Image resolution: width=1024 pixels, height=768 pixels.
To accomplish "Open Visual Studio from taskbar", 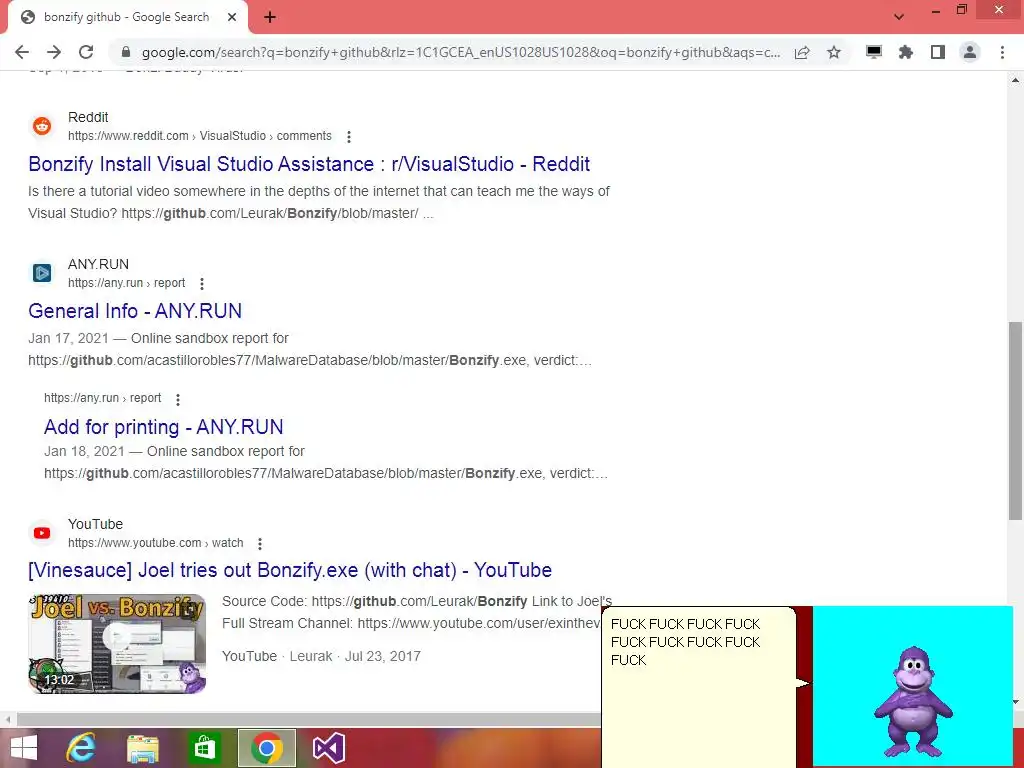I will point(328,748).
